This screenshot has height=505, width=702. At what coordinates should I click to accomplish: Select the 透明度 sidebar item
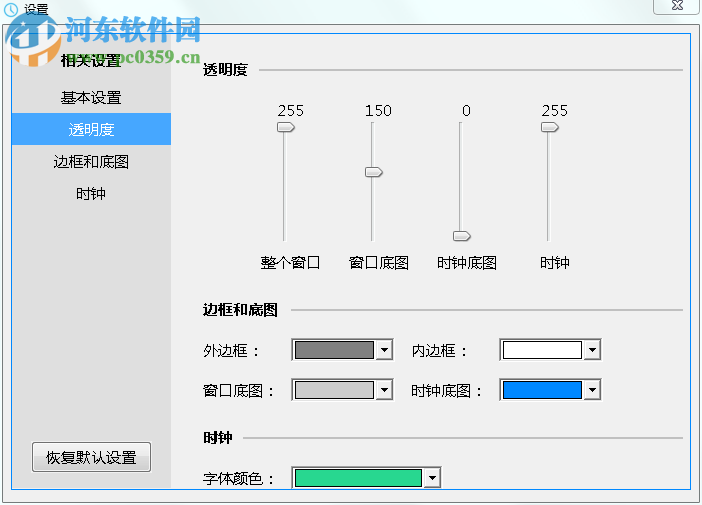91,129
